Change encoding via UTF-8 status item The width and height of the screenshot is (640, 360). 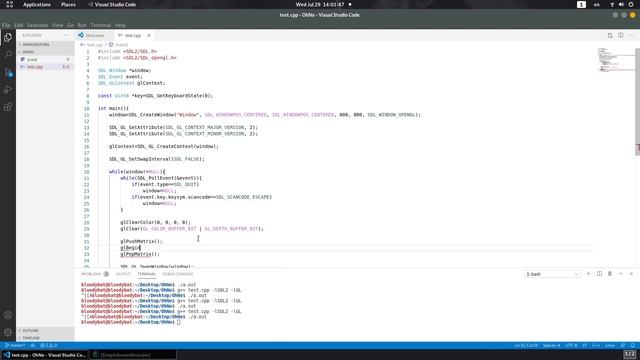tap(571, 345)
